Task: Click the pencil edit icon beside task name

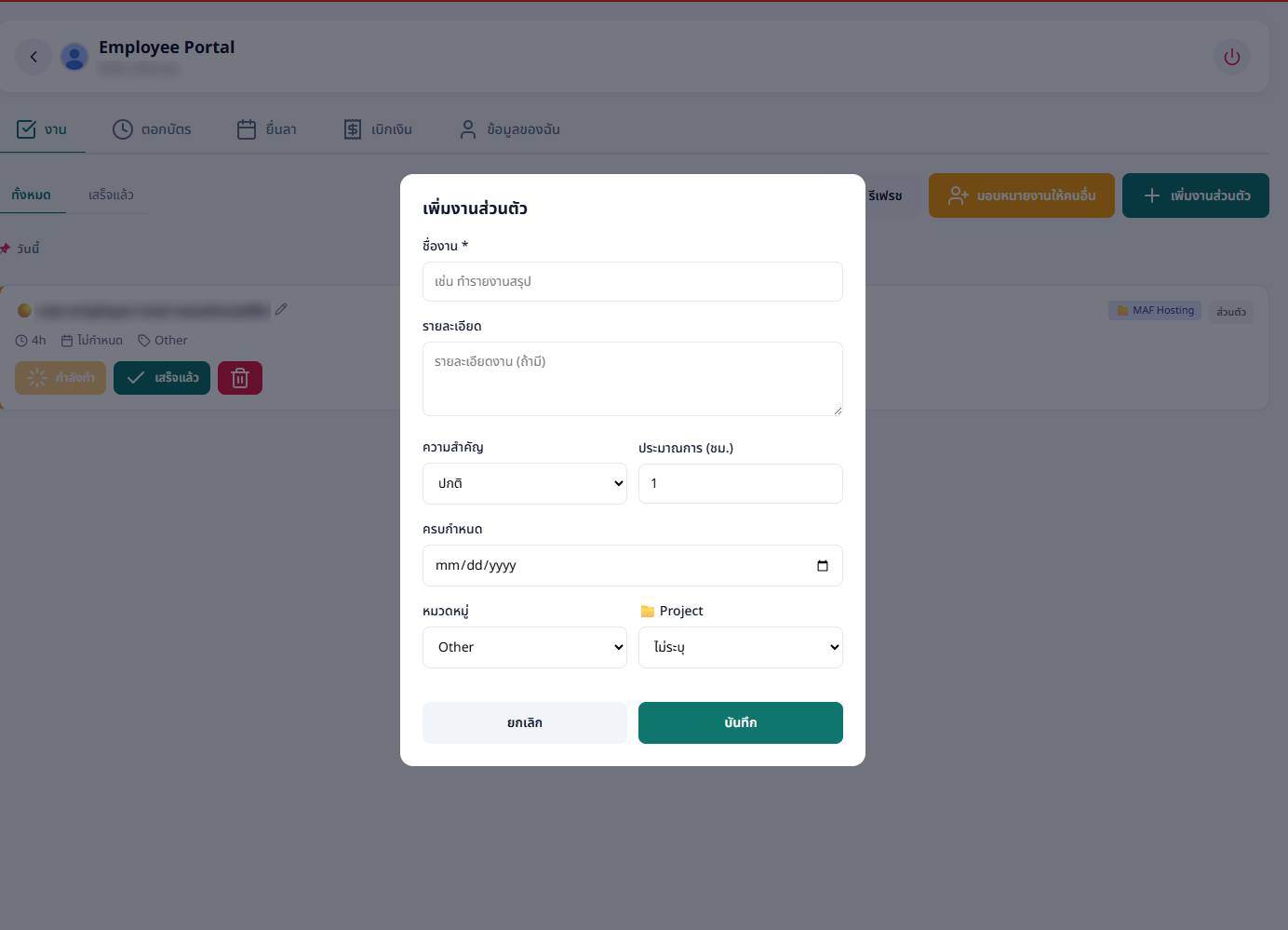Action: click(281, 309)
